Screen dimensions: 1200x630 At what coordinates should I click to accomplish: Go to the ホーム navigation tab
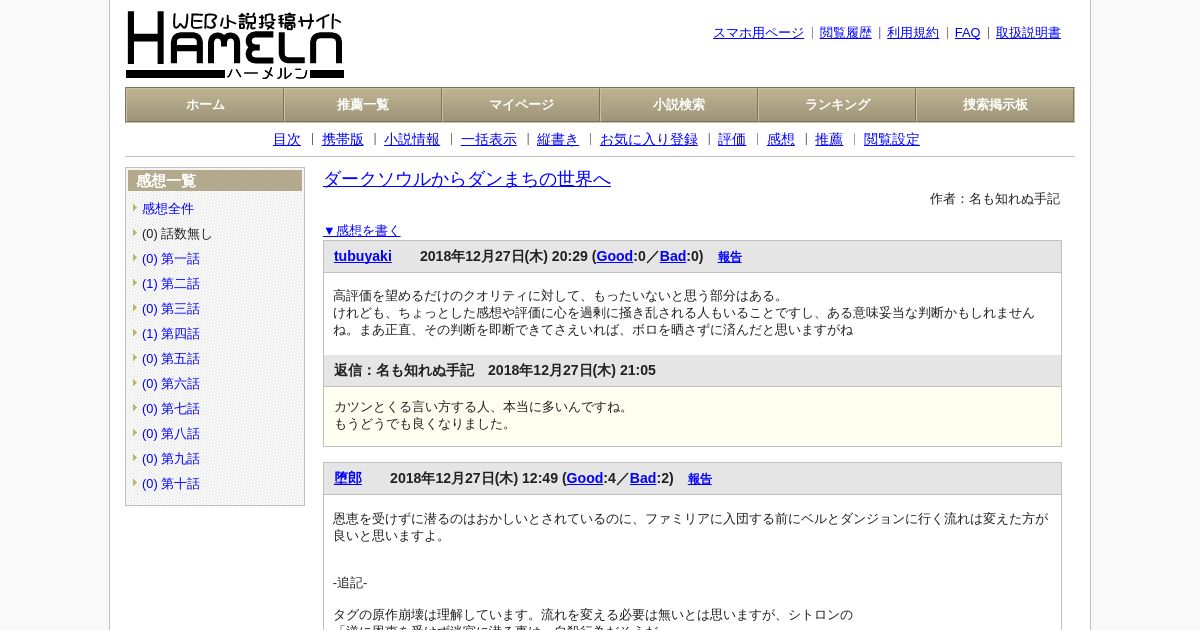pyautogui.click(x=205, y=105)
